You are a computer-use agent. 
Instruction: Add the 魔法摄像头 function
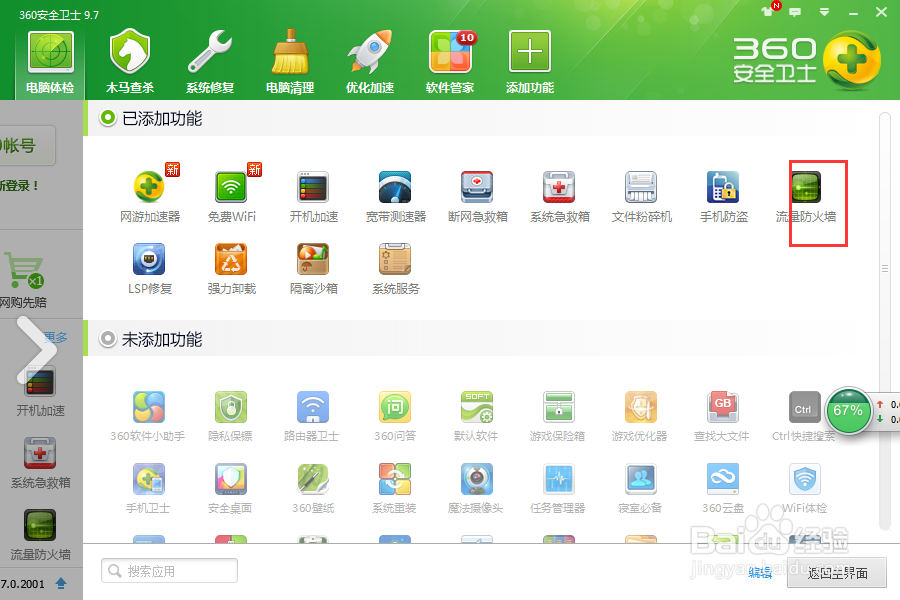(x=476, y=488)
